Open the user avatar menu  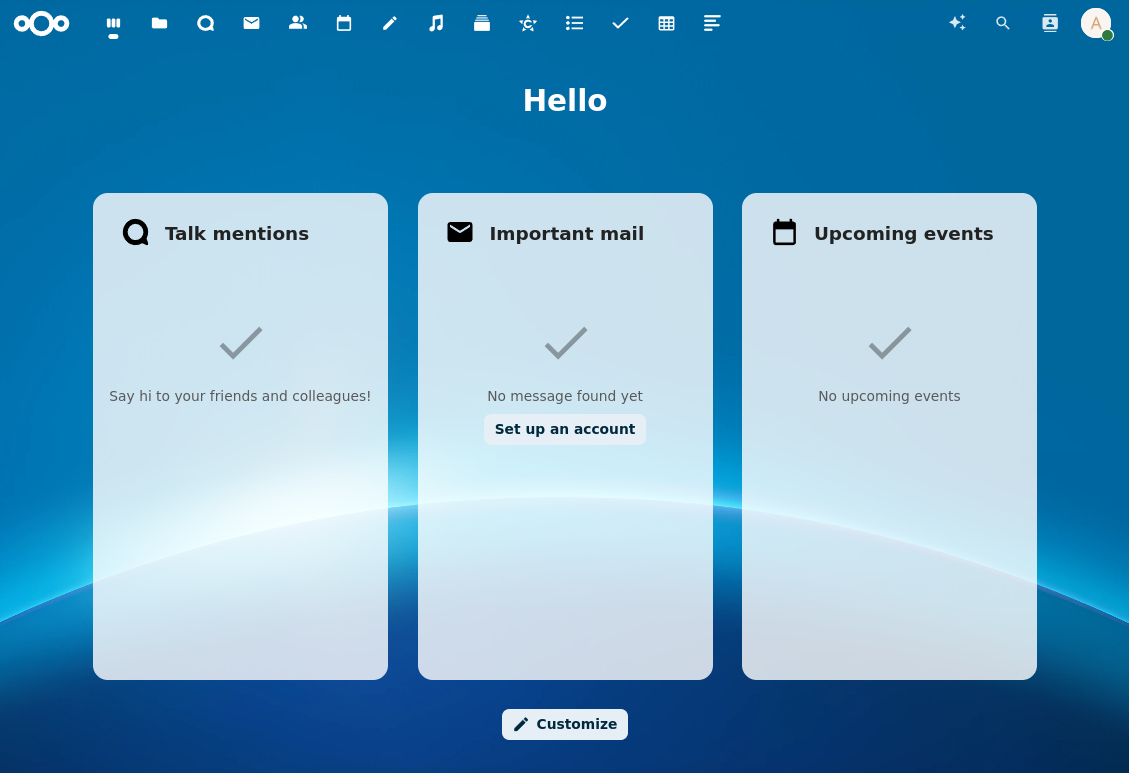click(x=1096, y=23)
